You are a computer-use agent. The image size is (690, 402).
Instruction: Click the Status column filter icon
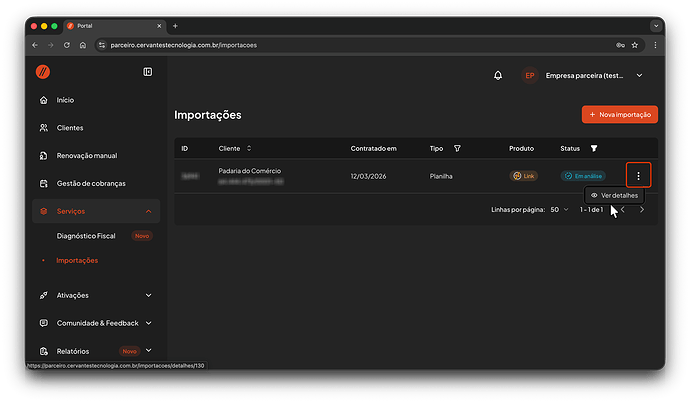[x=594, y=149]
